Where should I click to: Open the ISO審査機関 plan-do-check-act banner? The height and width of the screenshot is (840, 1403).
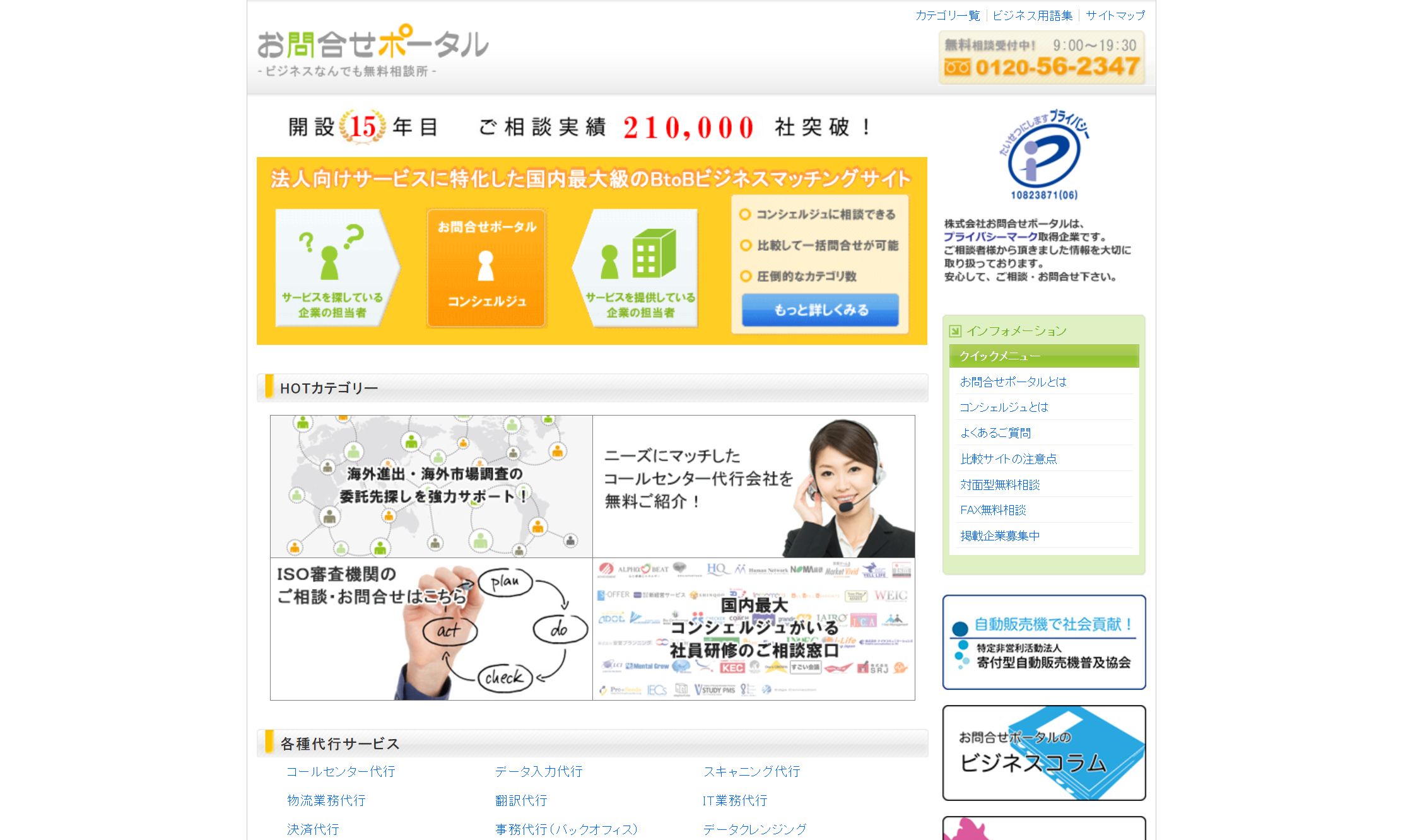coord(431,629)
